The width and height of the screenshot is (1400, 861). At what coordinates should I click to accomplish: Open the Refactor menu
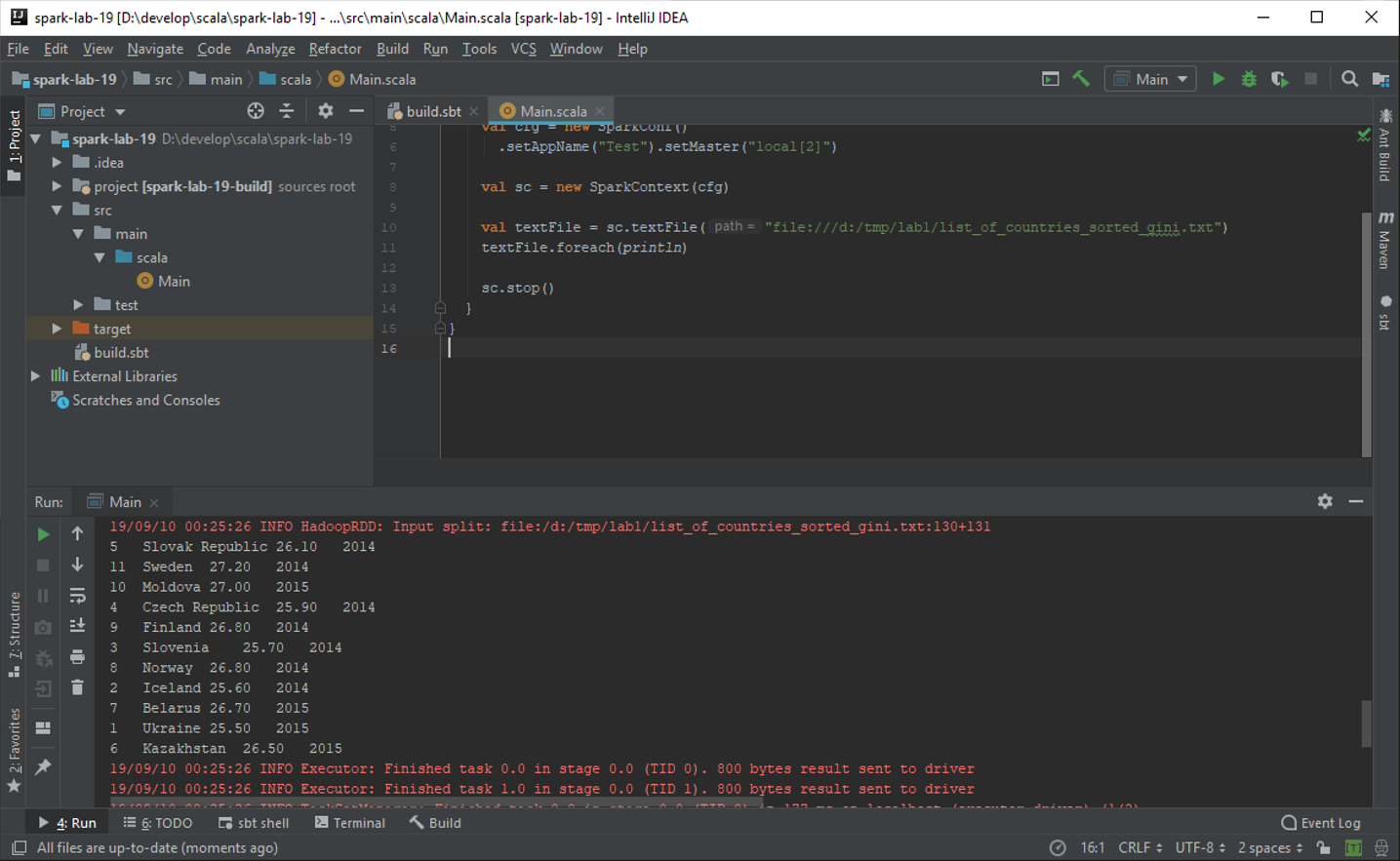tap(335, 49)
